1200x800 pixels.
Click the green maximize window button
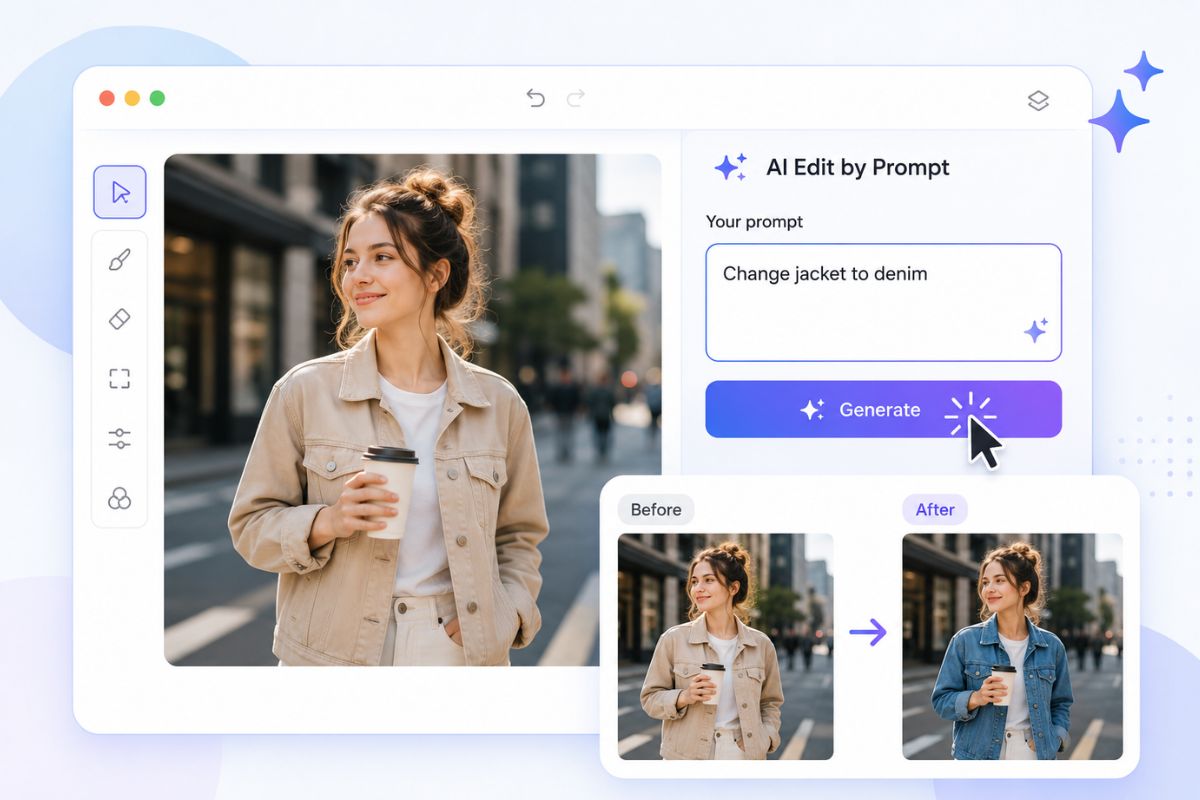157,98
